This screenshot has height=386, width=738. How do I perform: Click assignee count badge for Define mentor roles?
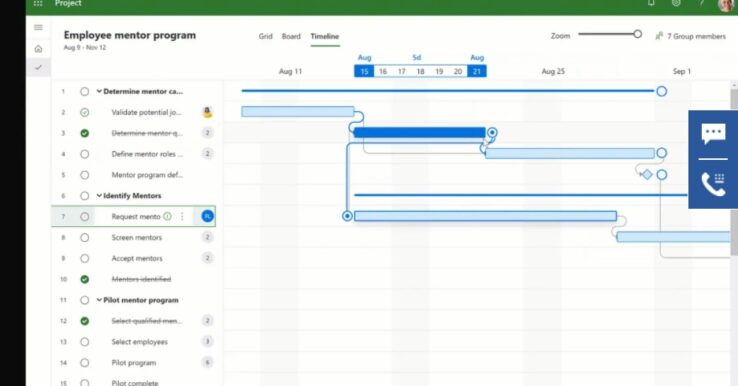(207, 153)
